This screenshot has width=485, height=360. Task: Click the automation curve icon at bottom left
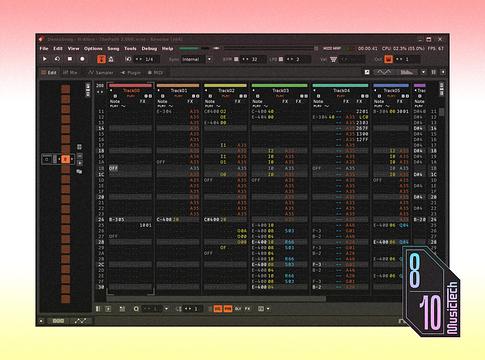point(80,321)
